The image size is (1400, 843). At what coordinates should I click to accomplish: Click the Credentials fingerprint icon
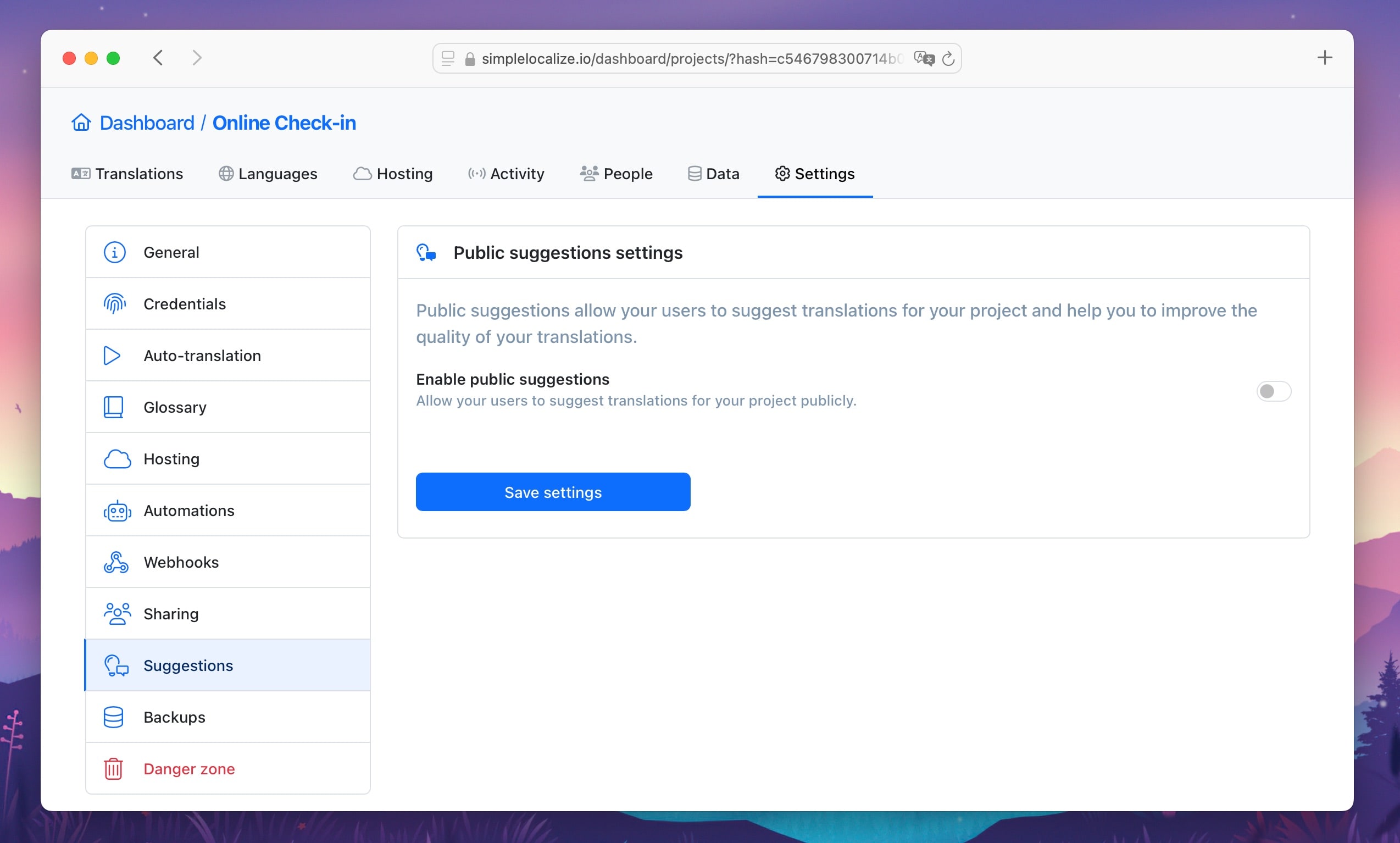coord(115,304)
